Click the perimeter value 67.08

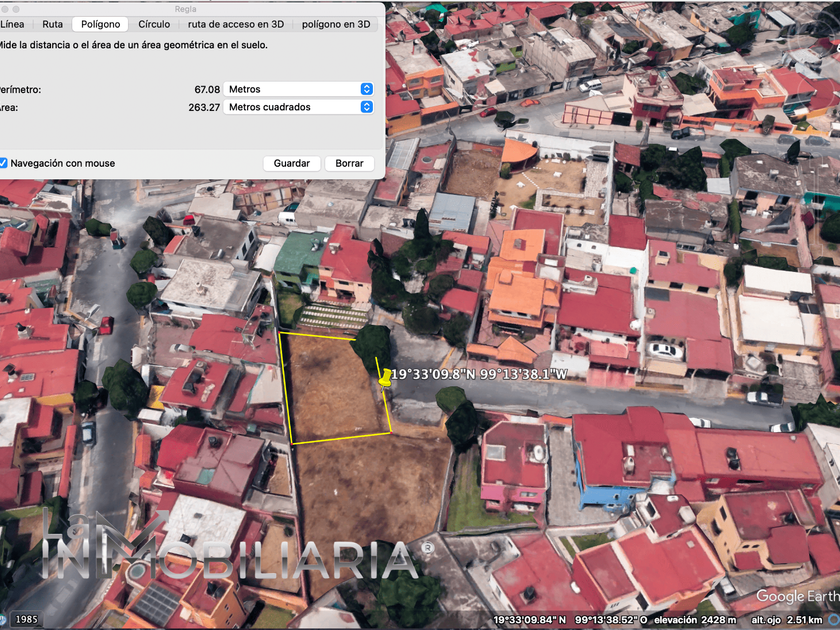point(207,89)
